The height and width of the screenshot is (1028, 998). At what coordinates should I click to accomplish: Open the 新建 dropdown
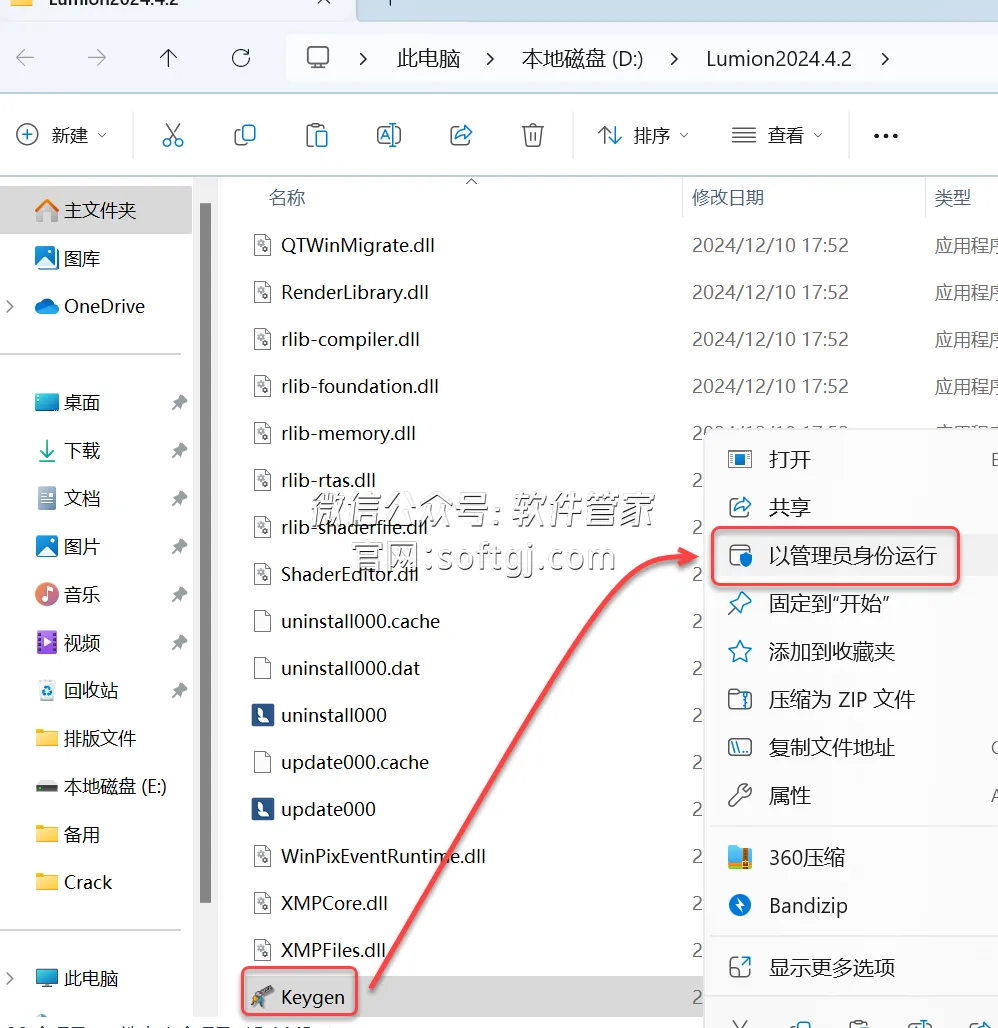click(62, 136)
